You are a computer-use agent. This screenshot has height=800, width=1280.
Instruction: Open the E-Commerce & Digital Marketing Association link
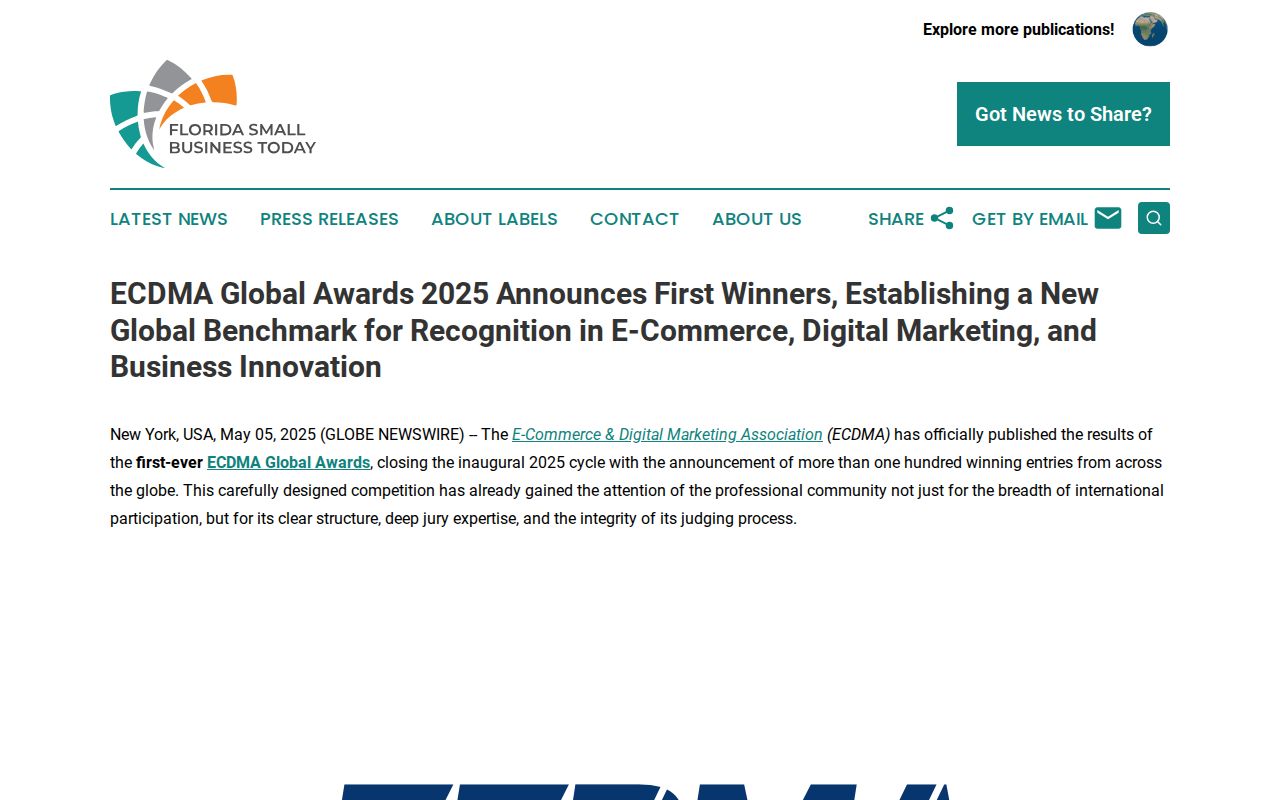pos(666,434)
